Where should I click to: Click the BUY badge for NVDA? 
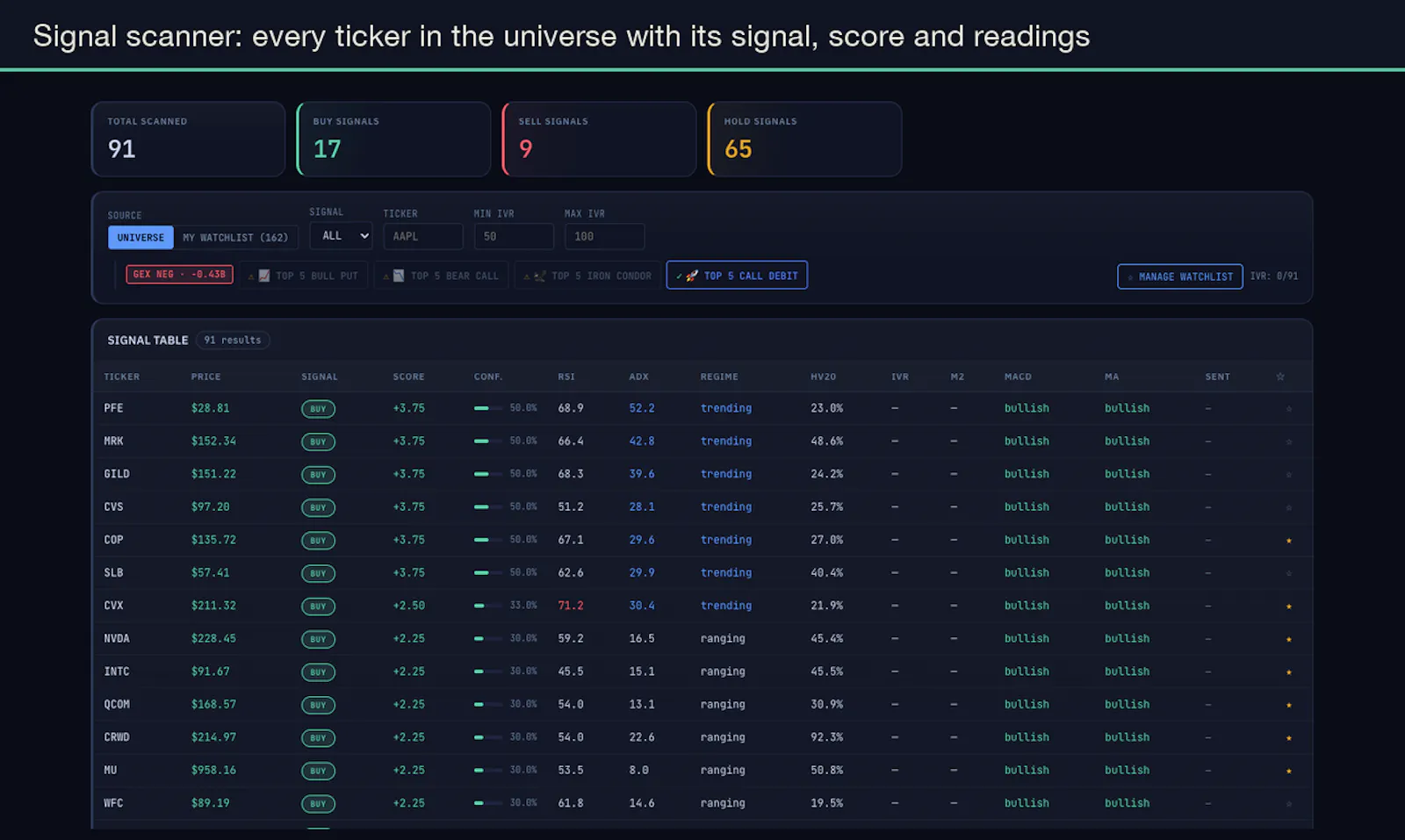pos(318,639)
